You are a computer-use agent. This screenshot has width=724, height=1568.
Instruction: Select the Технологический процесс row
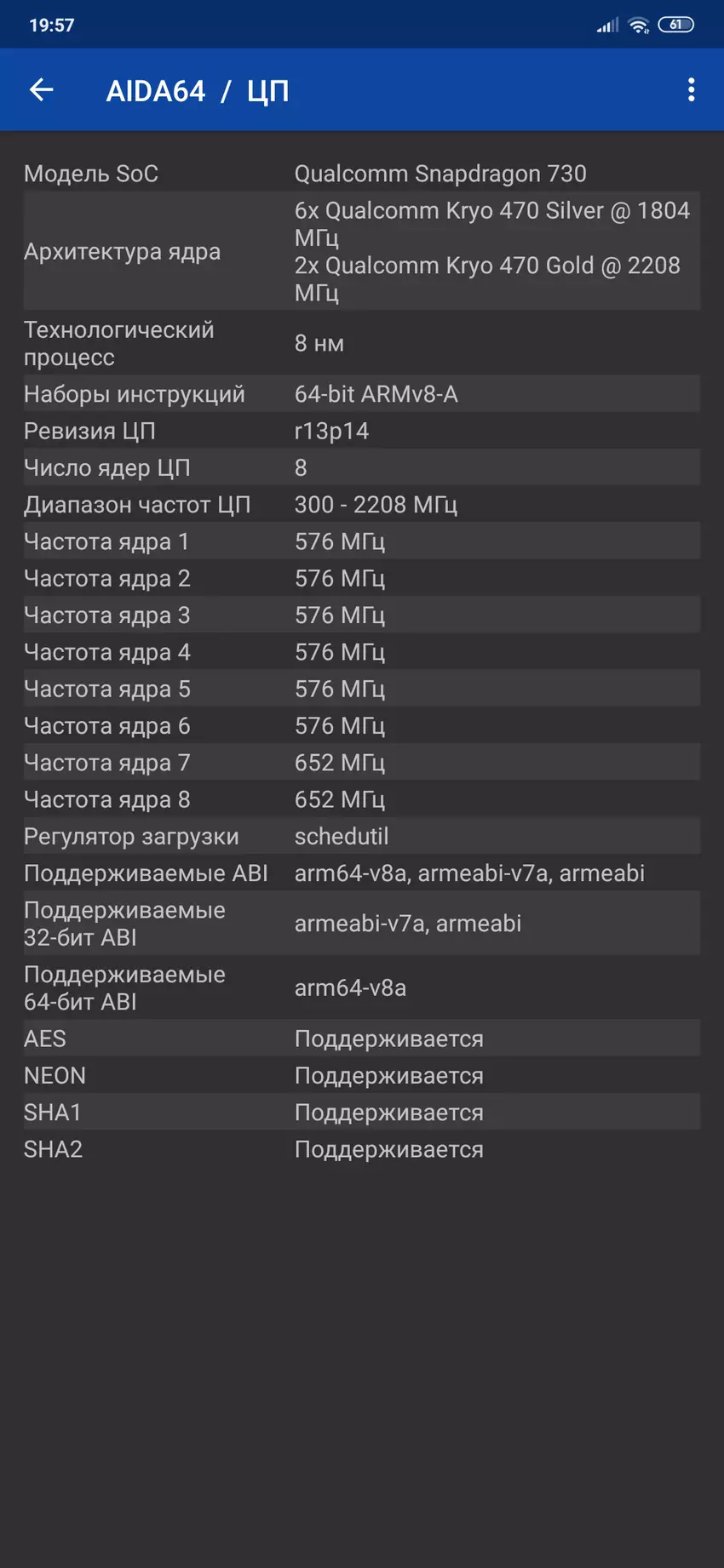point(361,343)
